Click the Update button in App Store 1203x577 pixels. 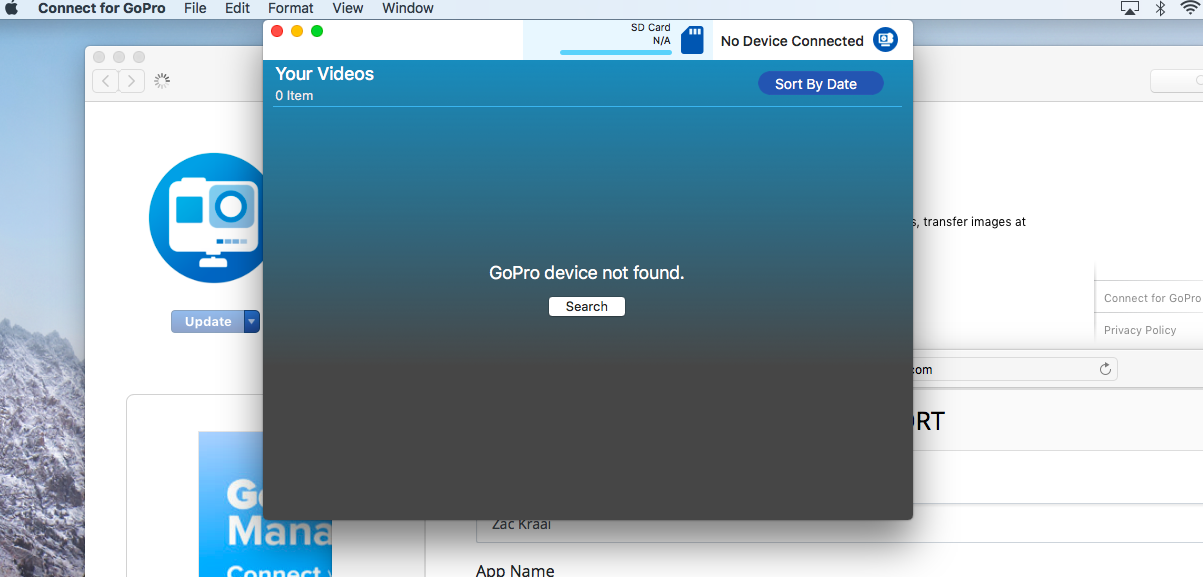coord(208,321)
